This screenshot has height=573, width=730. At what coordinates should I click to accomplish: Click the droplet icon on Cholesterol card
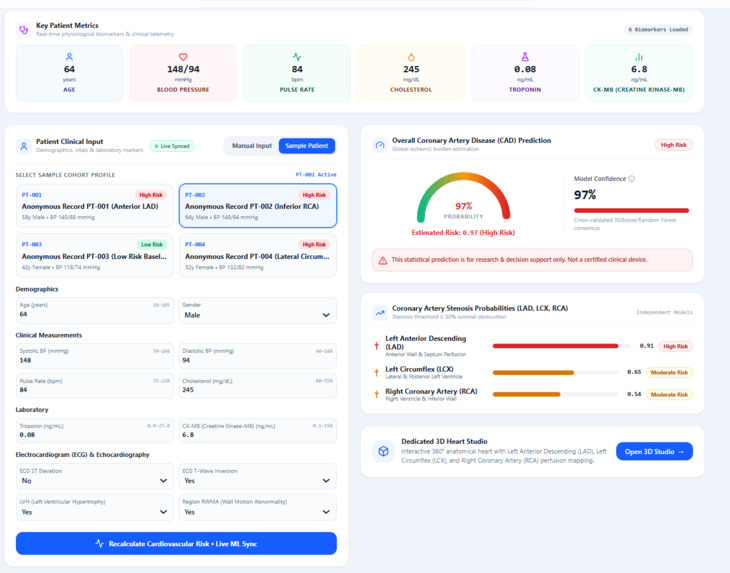tap(411, 57)
